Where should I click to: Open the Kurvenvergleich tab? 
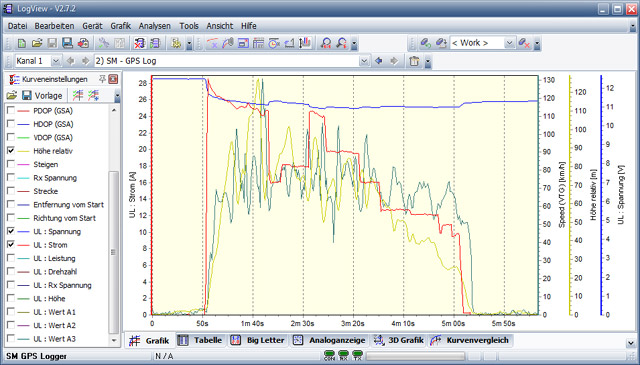(x=471, y=340)
